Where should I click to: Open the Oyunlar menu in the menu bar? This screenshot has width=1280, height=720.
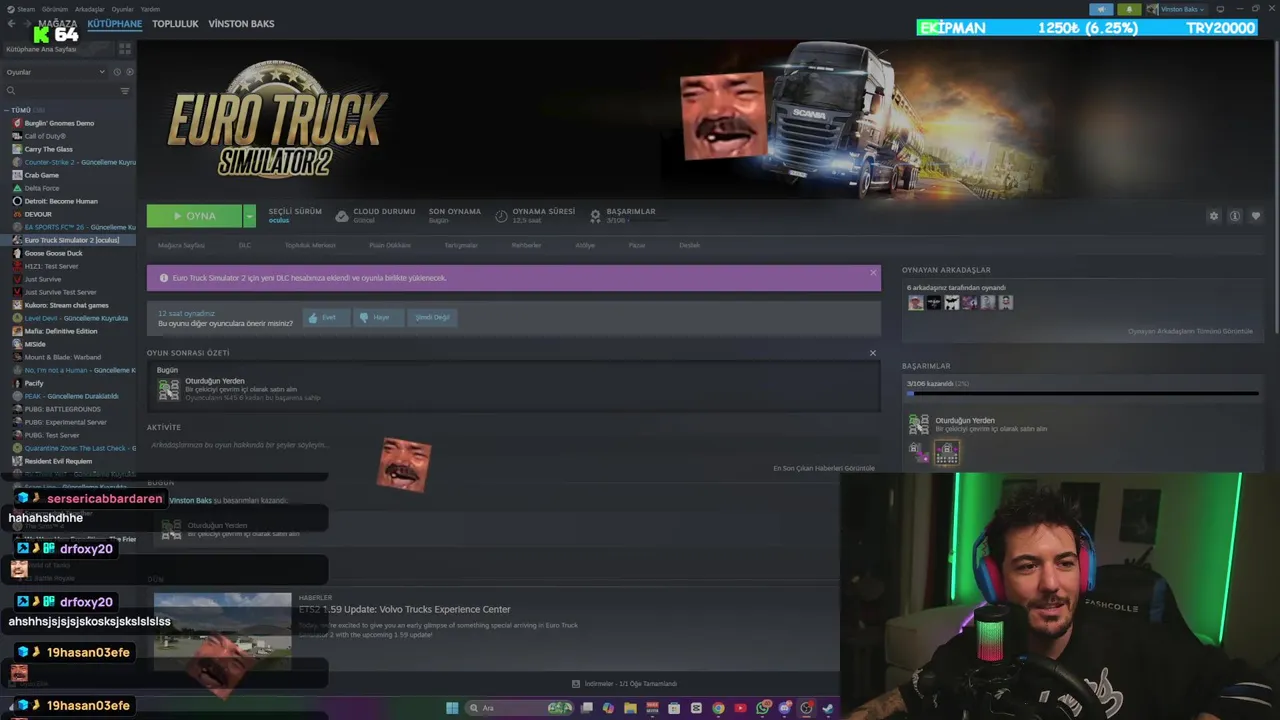[x=122, y=9]
